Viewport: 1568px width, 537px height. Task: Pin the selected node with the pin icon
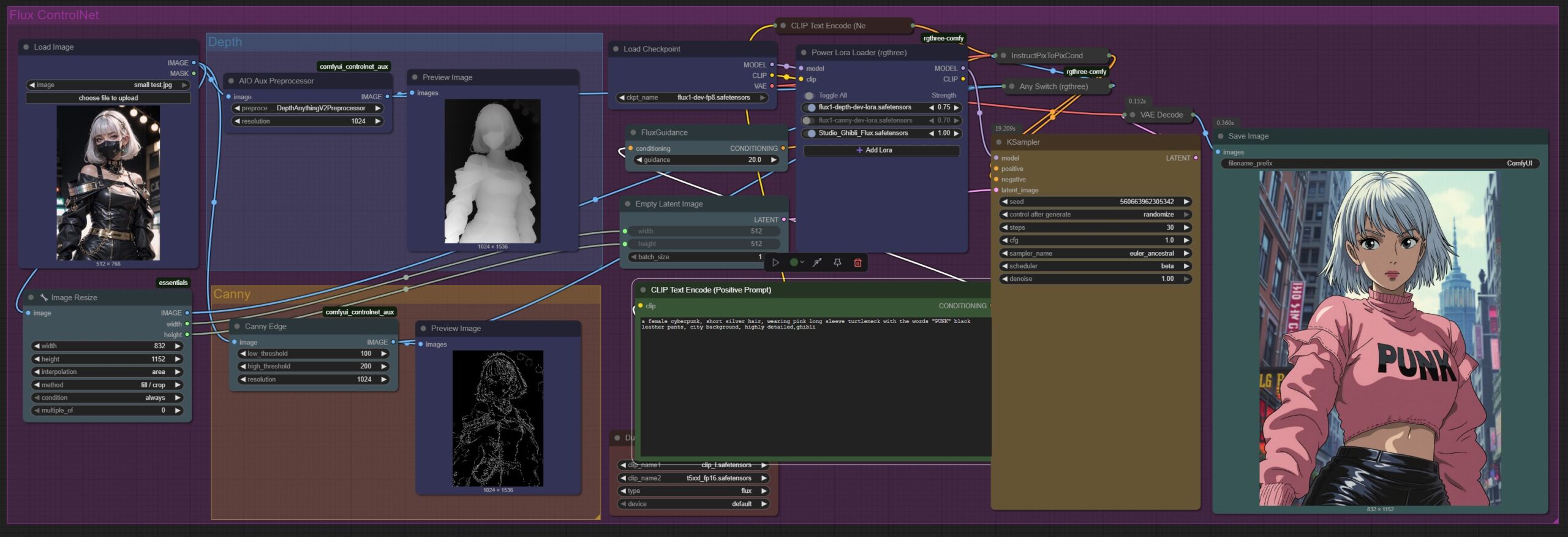click(x=837, y=262)
